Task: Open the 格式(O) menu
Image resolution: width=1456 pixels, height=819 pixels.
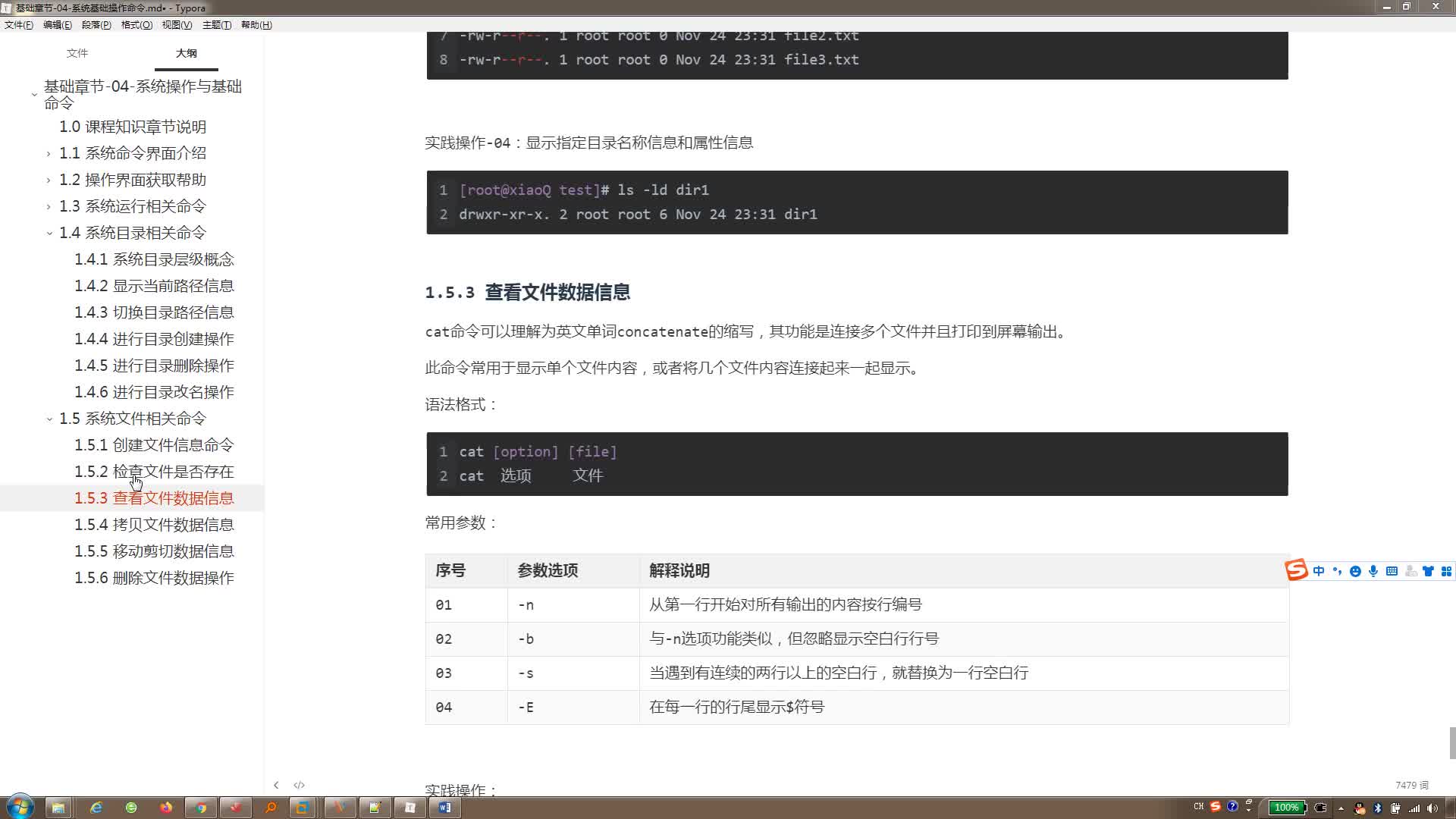Action: tap(136, 25)
